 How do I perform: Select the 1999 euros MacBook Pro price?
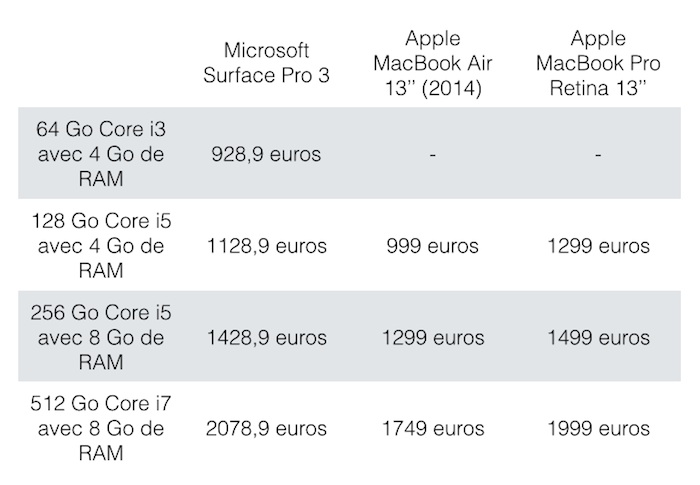point(598,429)
